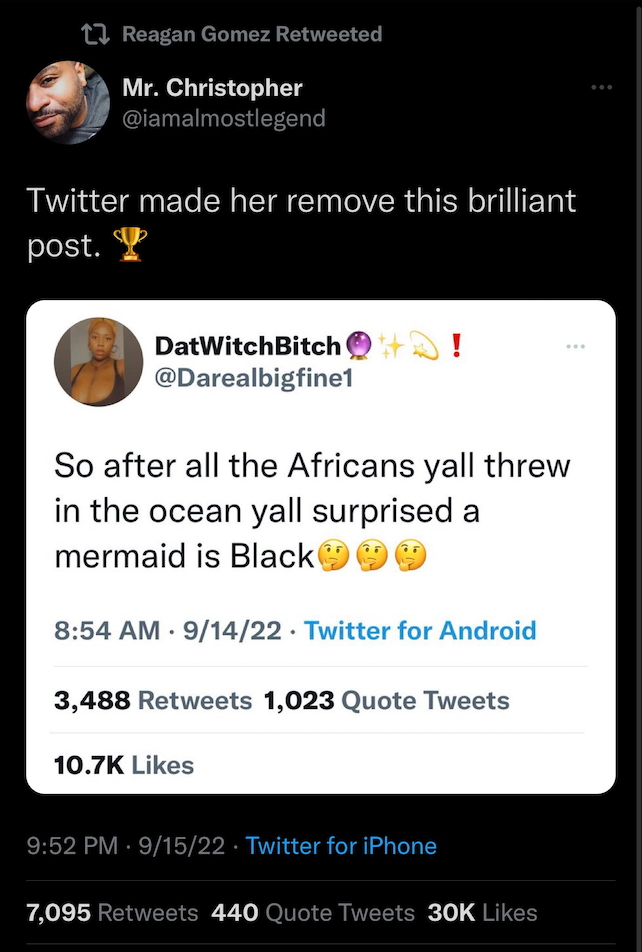
Task: Click the last thinking face emoji
Action: 411,556
